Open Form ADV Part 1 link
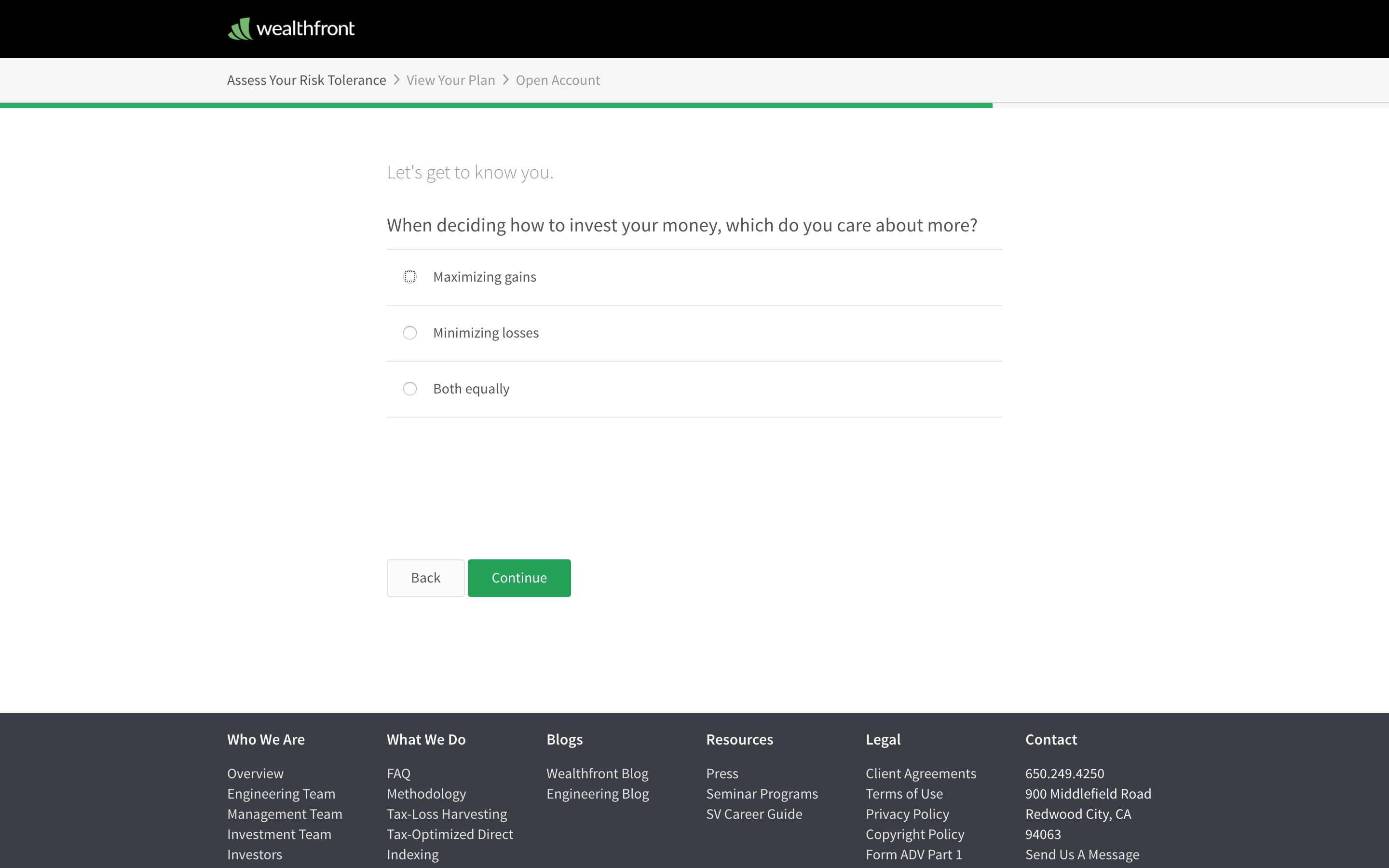Viewport: 1389px width, 868px height. (x=914, y=854)
